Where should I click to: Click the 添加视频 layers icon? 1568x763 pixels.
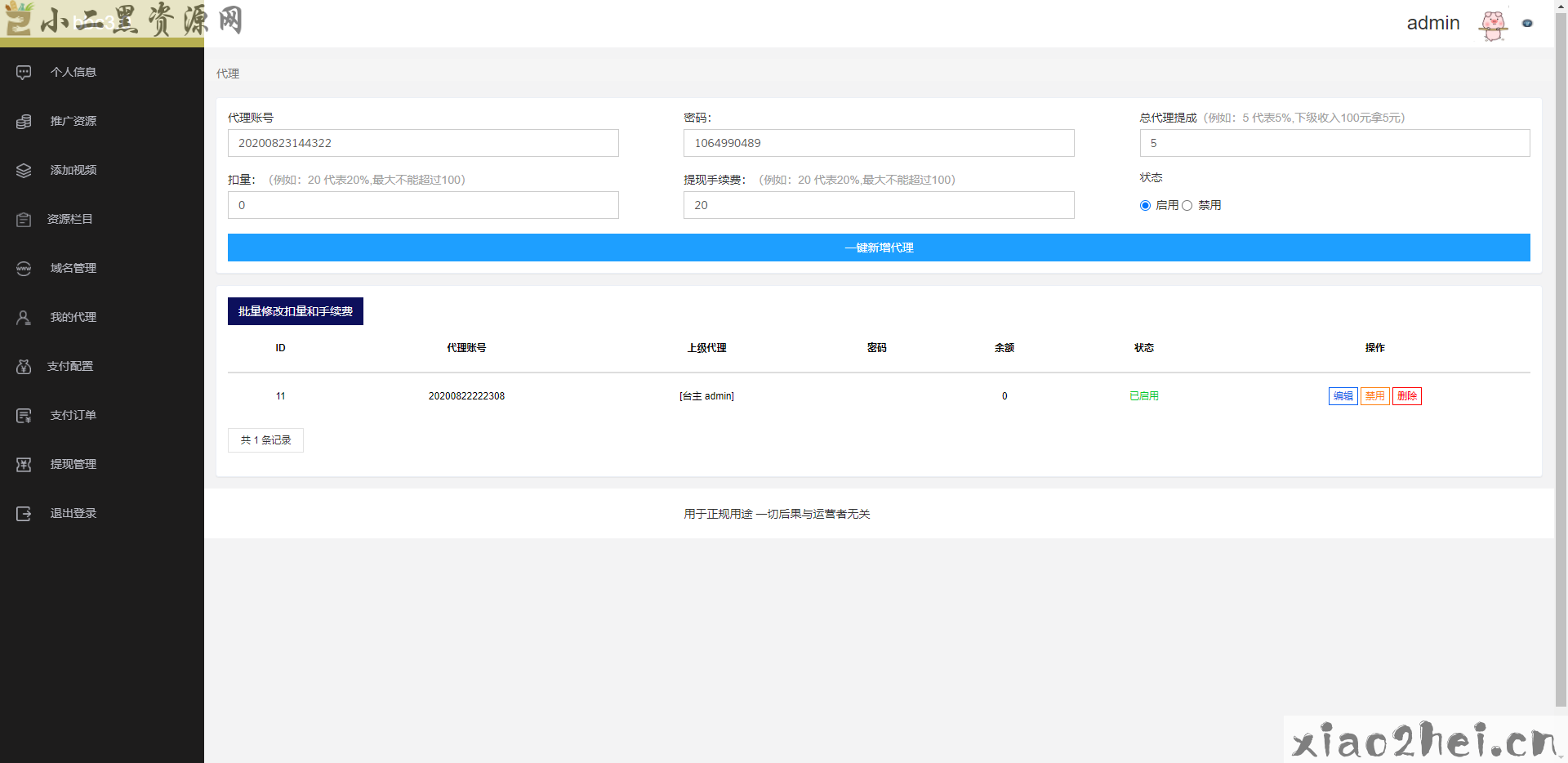[x=24, y=171]
